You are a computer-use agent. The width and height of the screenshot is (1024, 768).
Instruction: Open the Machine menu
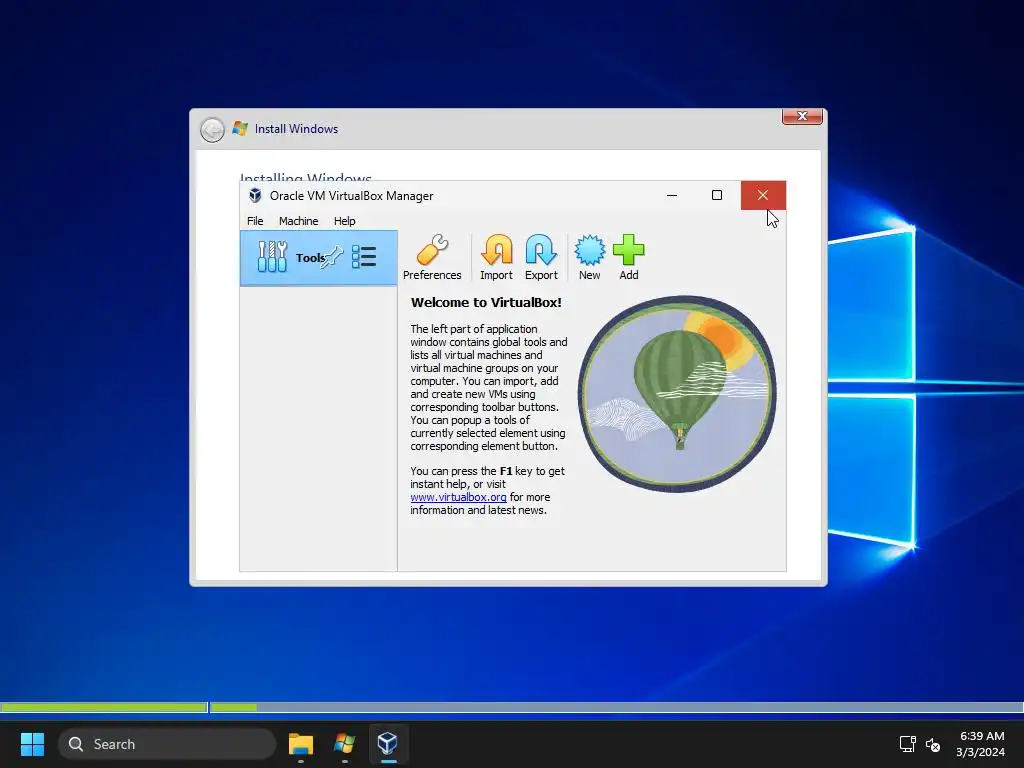point(298,221)
